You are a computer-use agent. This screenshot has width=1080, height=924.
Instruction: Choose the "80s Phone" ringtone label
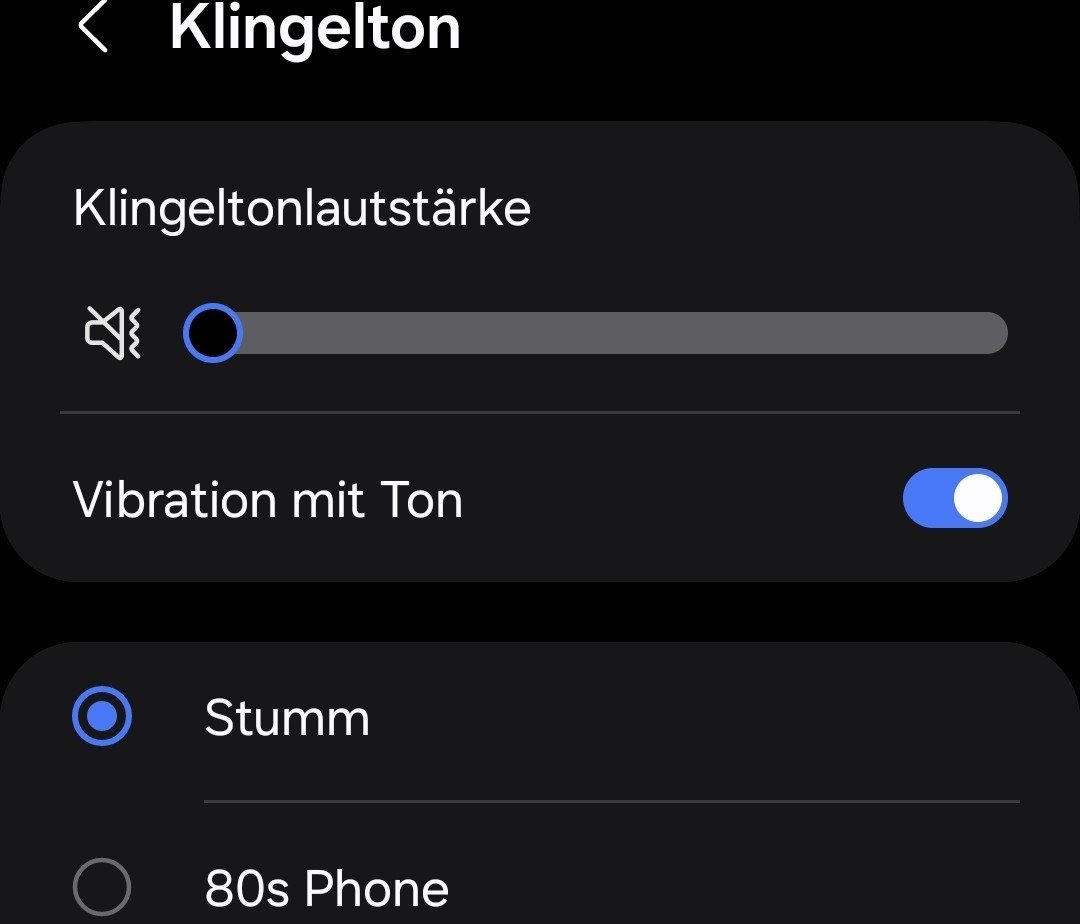point(327,888)
